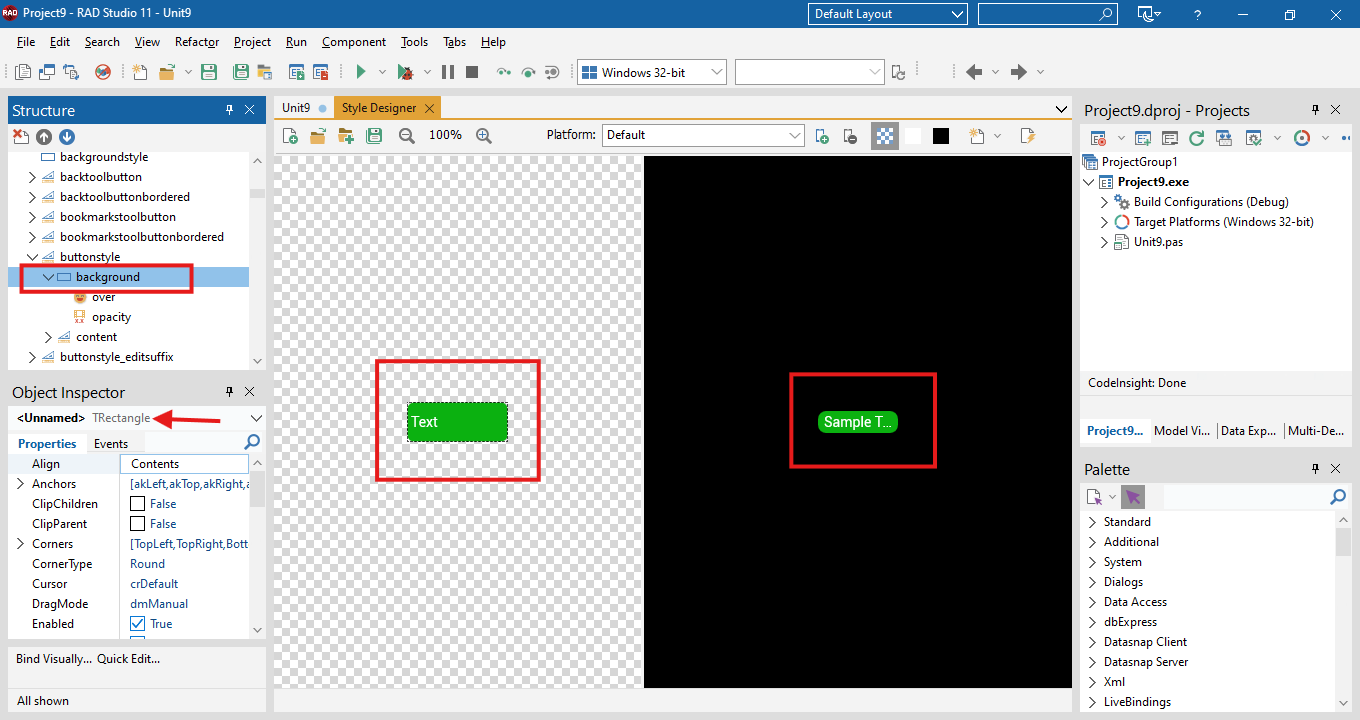Click the Remove platform icon

tap(850, 135)
